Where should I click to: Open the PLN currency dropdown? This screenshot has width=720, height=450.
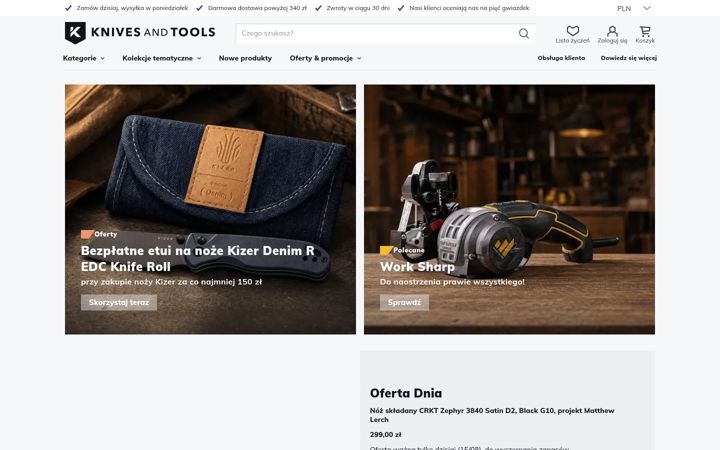click(634, 8)
